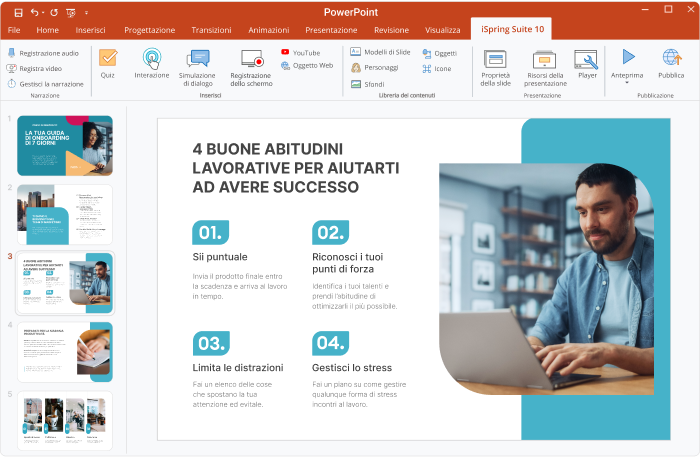Click the Start from beginning slideshow icon
Viewport: 700px width, 457px height.
pyautogui.click(x=71, y=12)
